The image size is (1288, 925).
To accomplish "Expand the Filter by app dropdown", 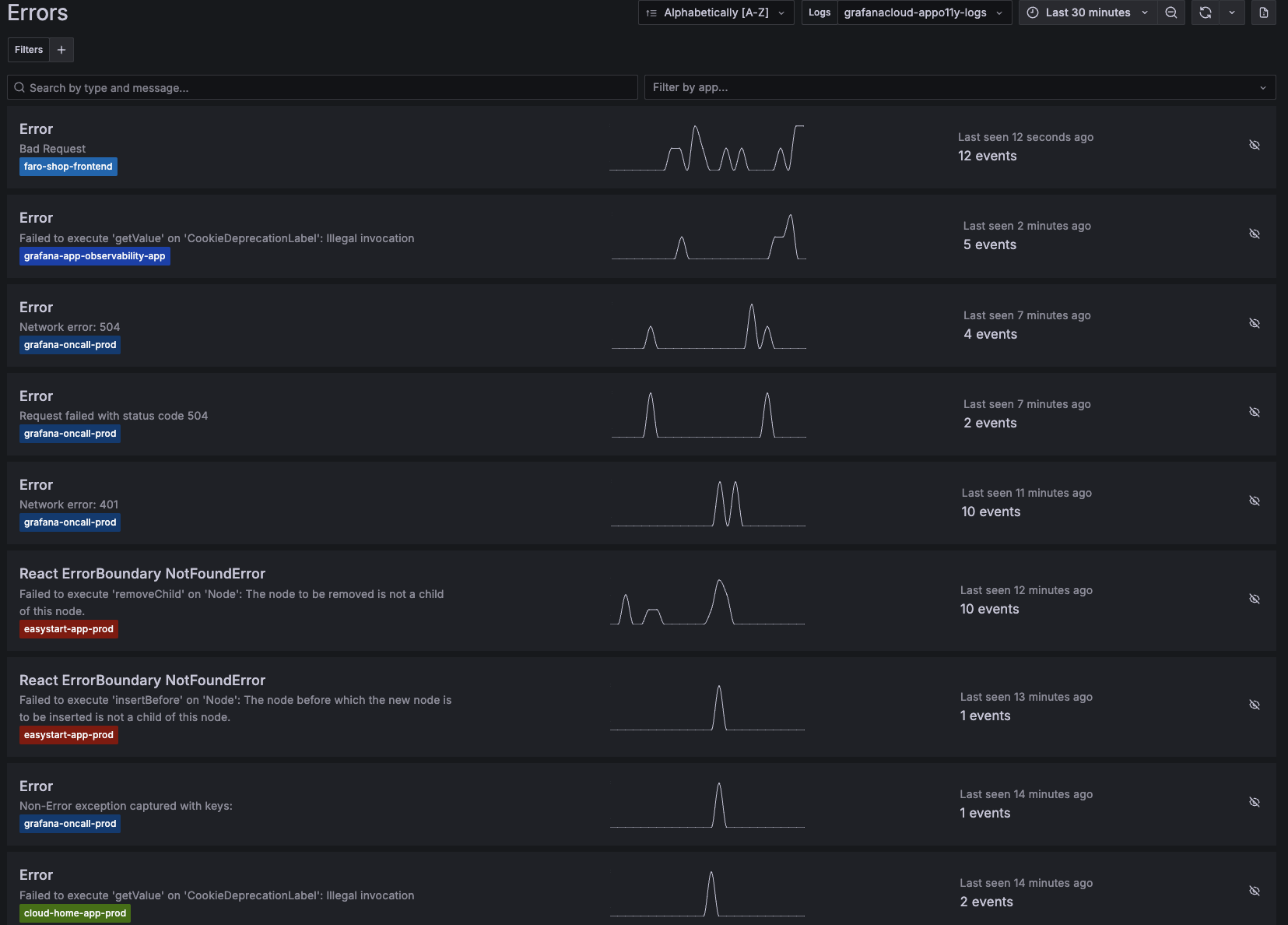I will coord(1262,87).
